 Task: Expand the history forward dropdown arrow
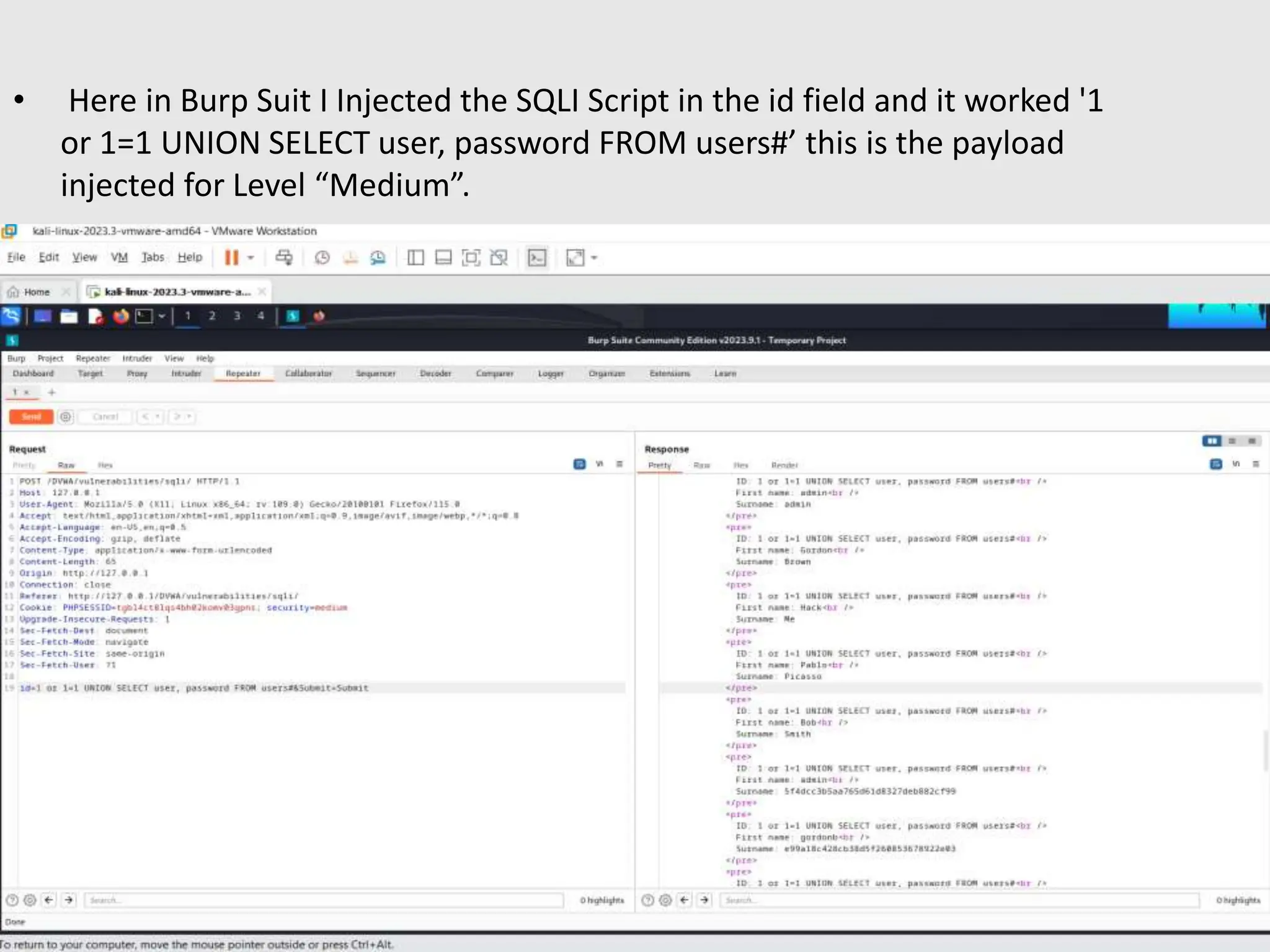click(x=190, y=416)
